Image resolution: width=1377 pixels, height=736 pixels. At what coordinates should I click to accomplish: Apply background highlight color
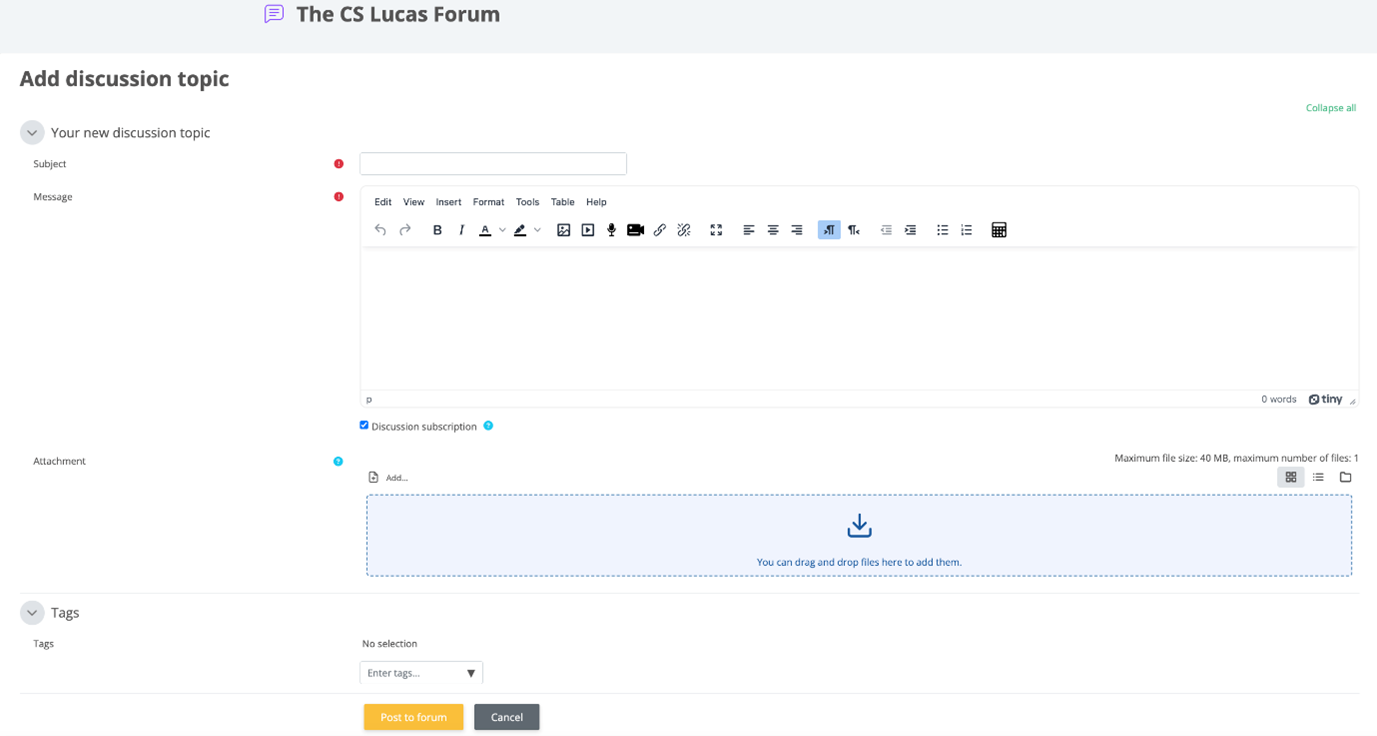point(520,230)
